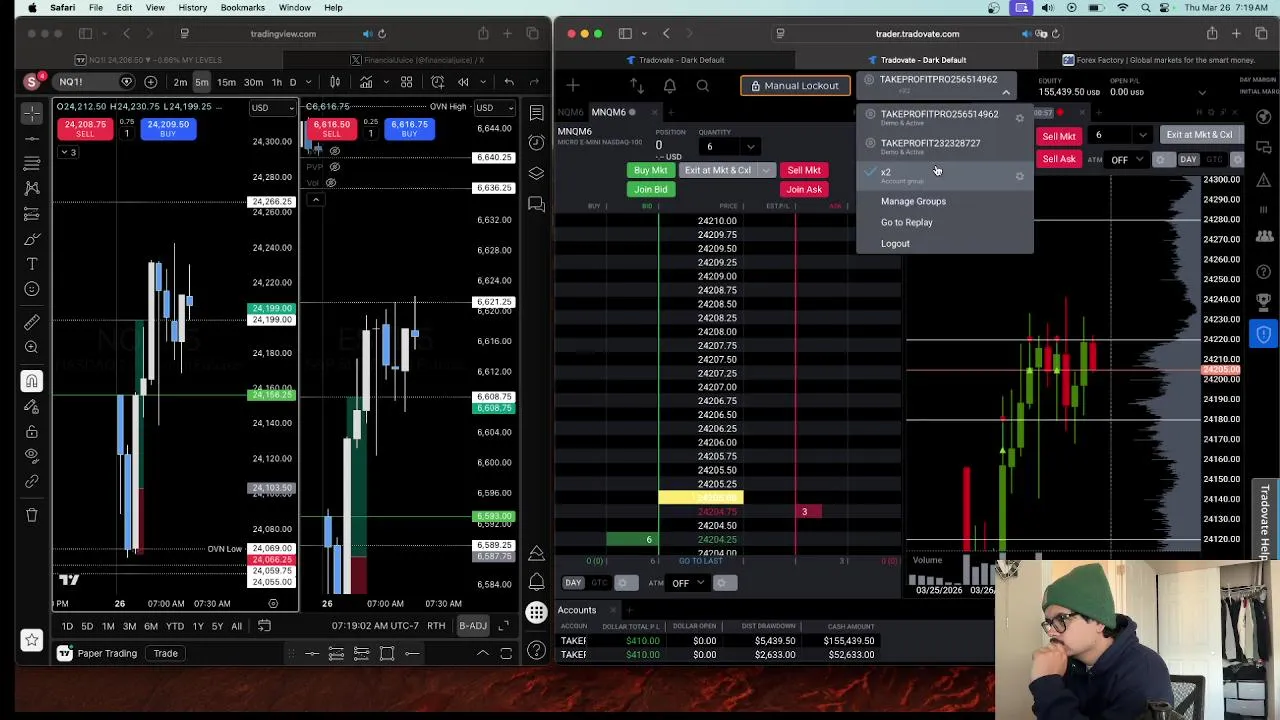Open the indicators icon in toolbar

click(366, 82)
